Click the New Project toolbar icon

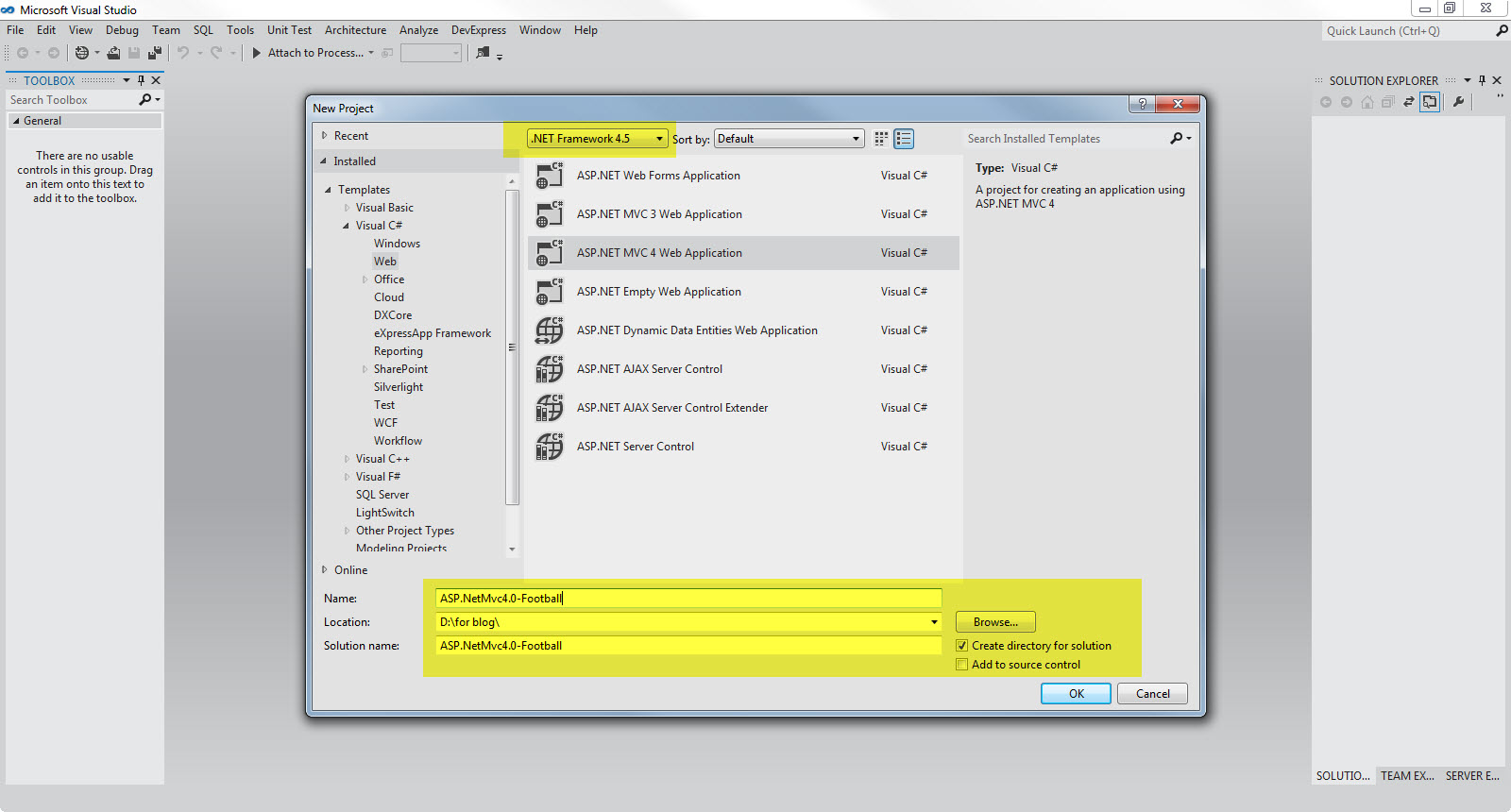[x=82, y=53]
